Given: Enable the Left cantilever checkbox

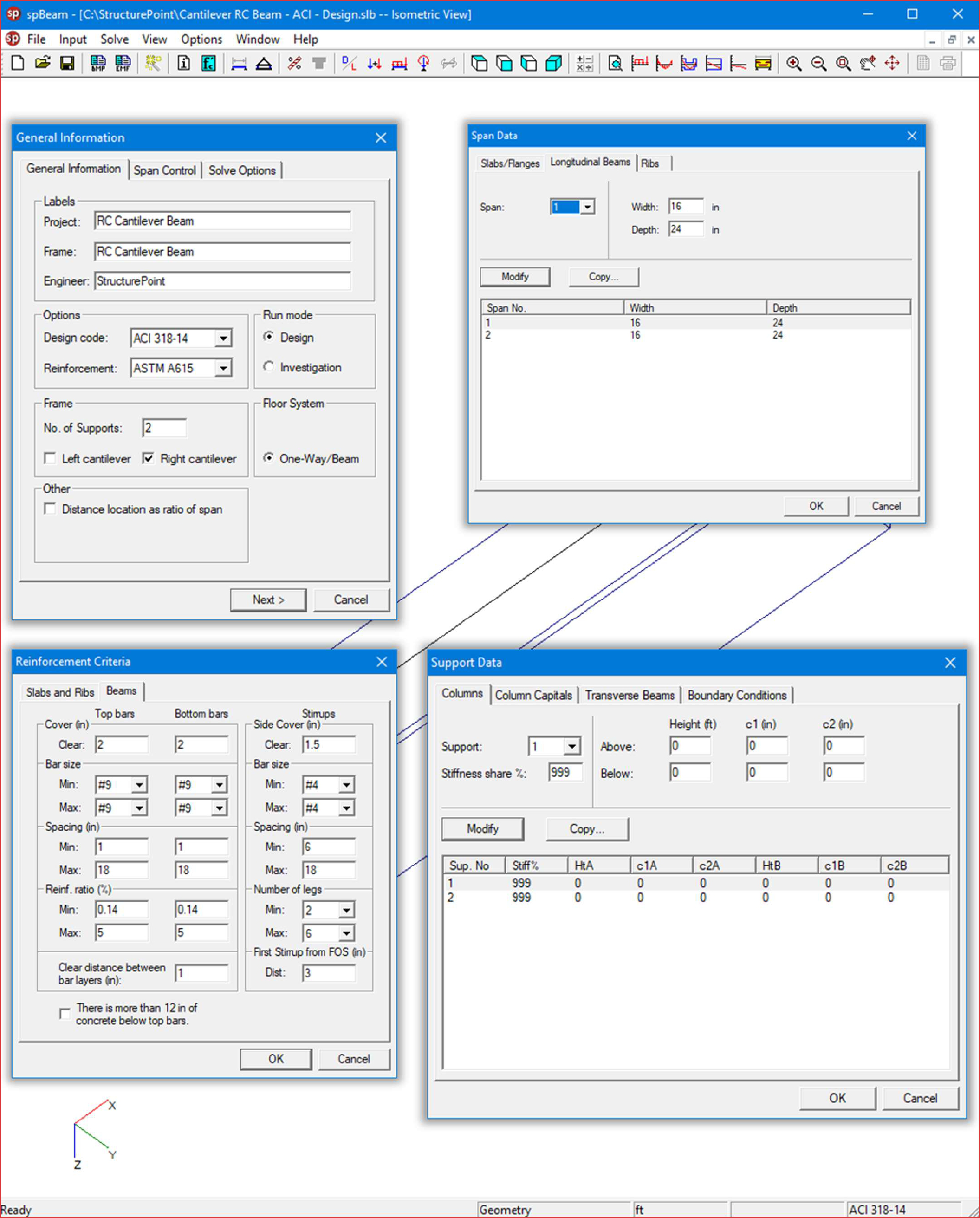Looking at the screenshot, I should [x=50, y=458].
